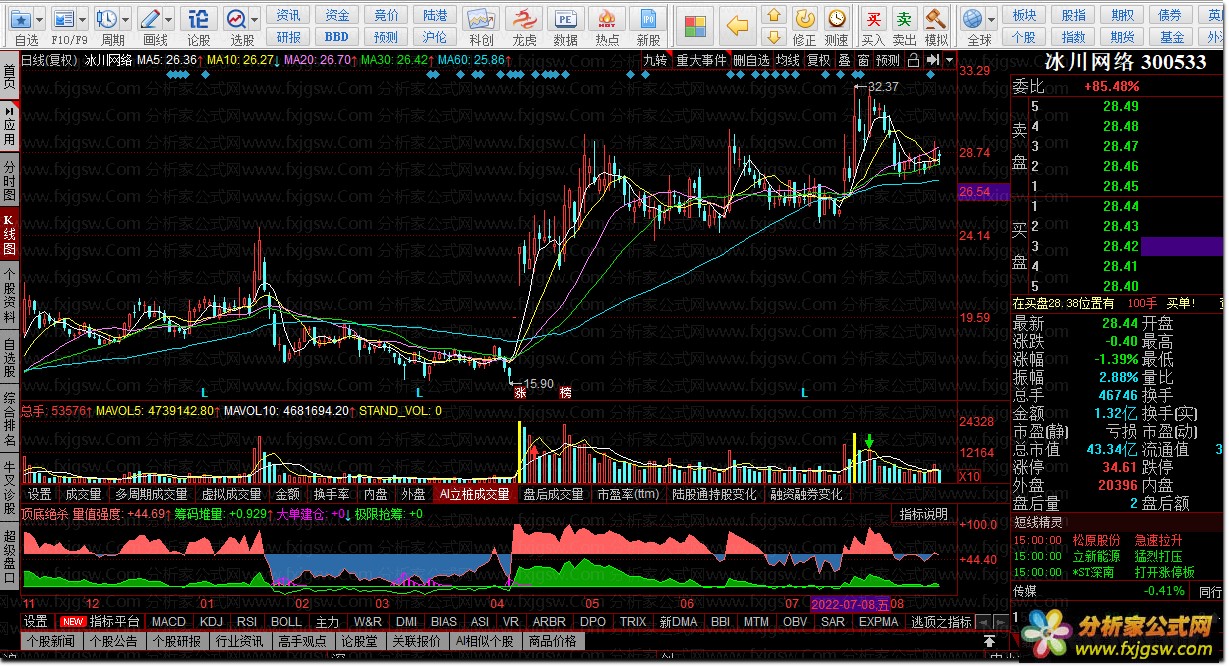
Task: Toggle the 叠 overlay option
Action: pyautogui.click(x=845, y=60)
